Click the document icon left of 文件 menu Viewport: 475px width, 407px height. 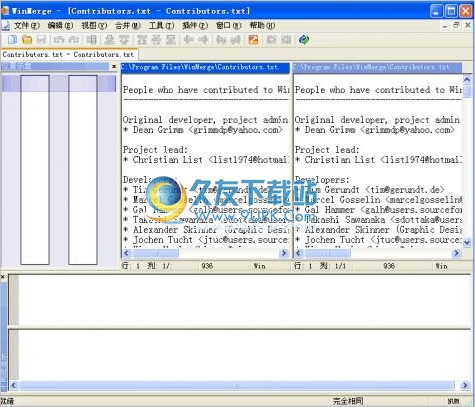(6, 26)
